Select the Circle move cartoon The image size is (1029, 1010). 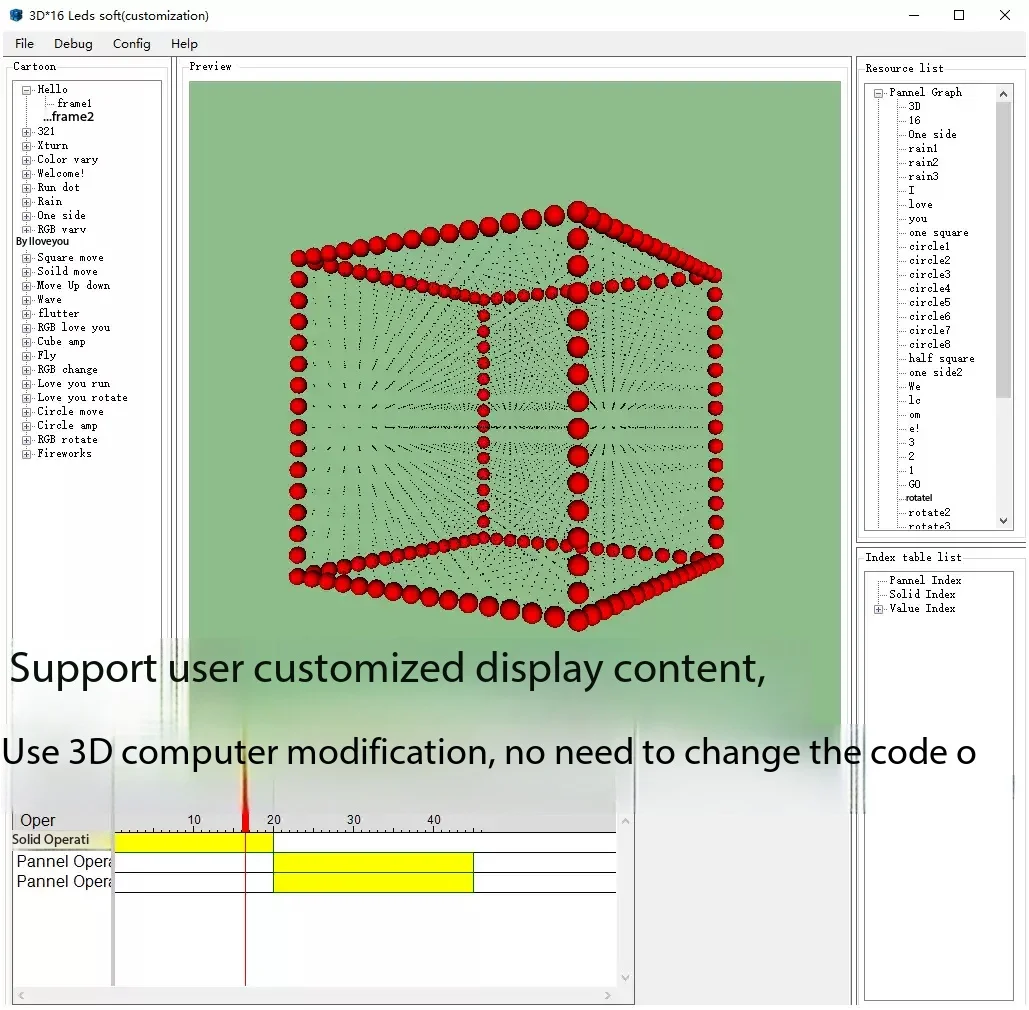click(70, 411)
